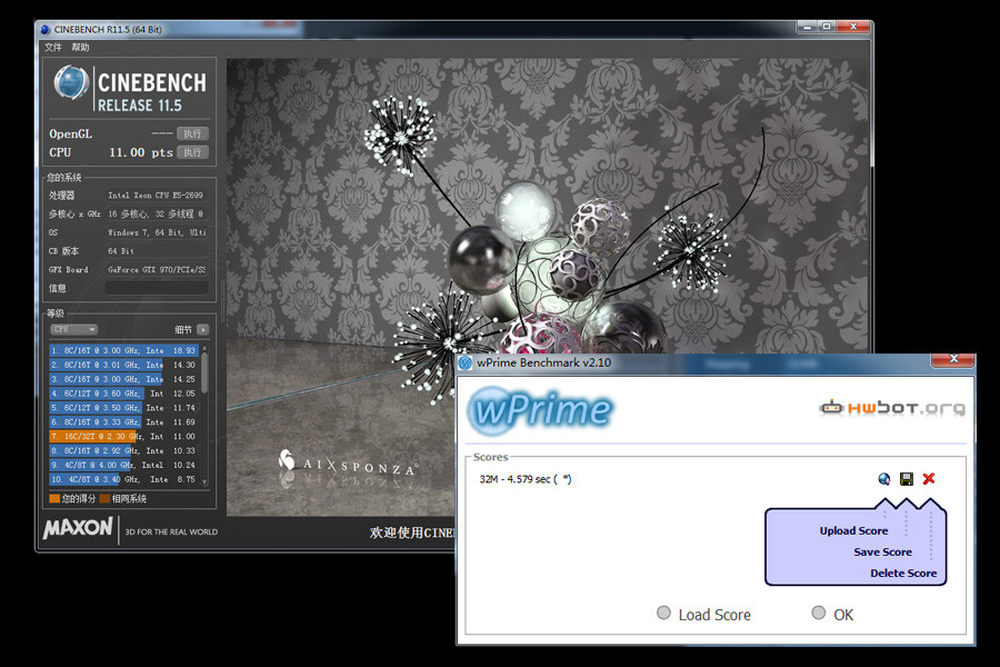1000x667 pixels.
Task: Select rank 9 4C/8T @ 4.00 GHz entry
Action: tap(124, 465)
